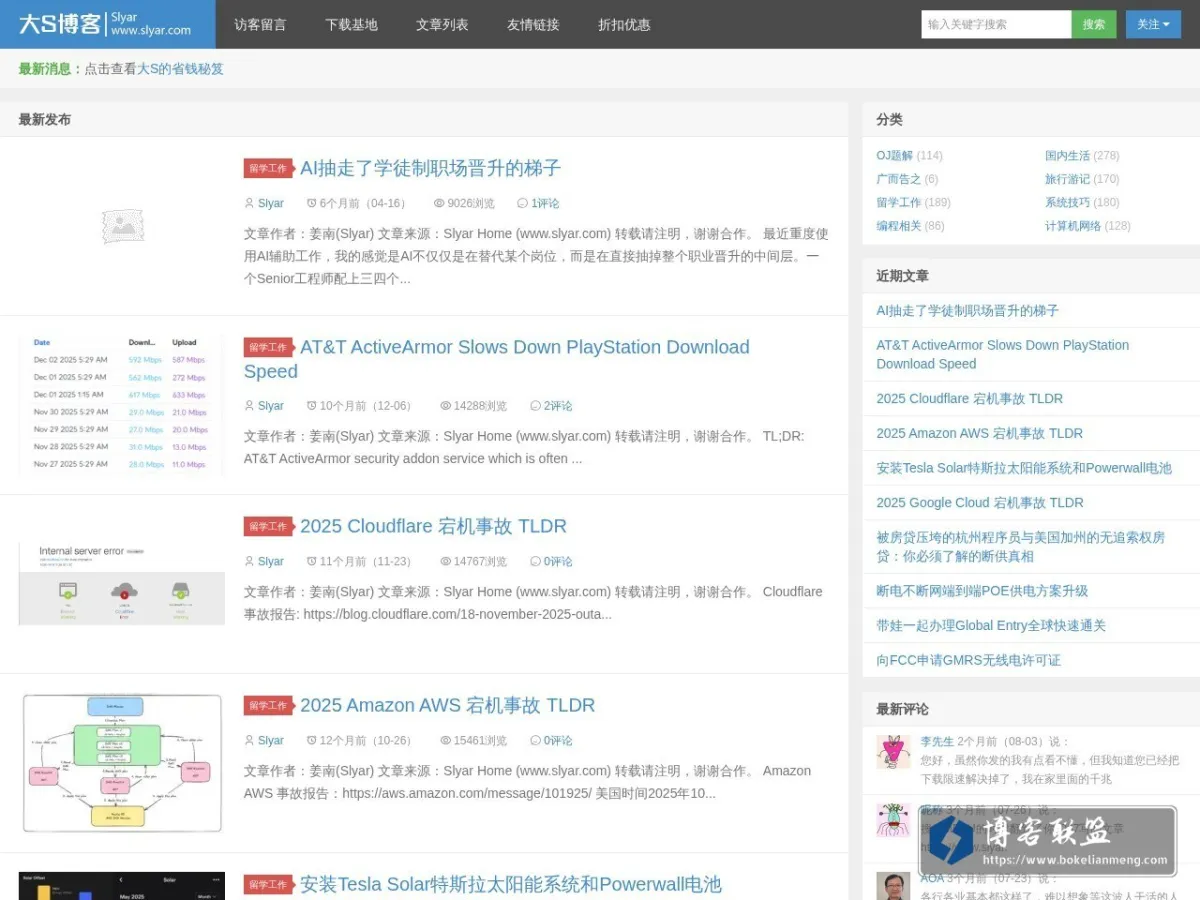The width and height of the screenshot is (1200, 900).
Task: Select the 计算机网络 category
Action: (x=1073, y=226)
